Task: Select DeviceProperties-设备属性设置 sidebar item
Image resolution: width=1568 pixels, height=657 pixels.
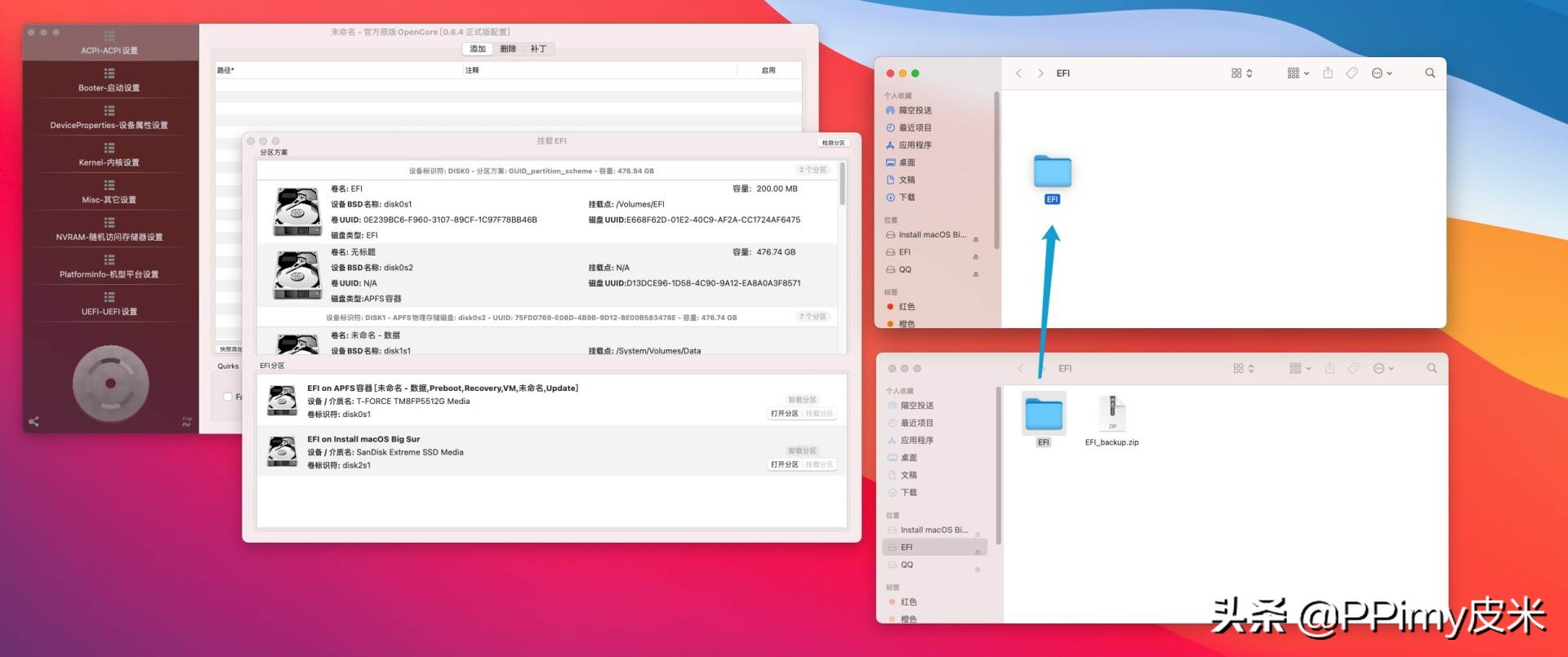Action: (x=109, y=118)
